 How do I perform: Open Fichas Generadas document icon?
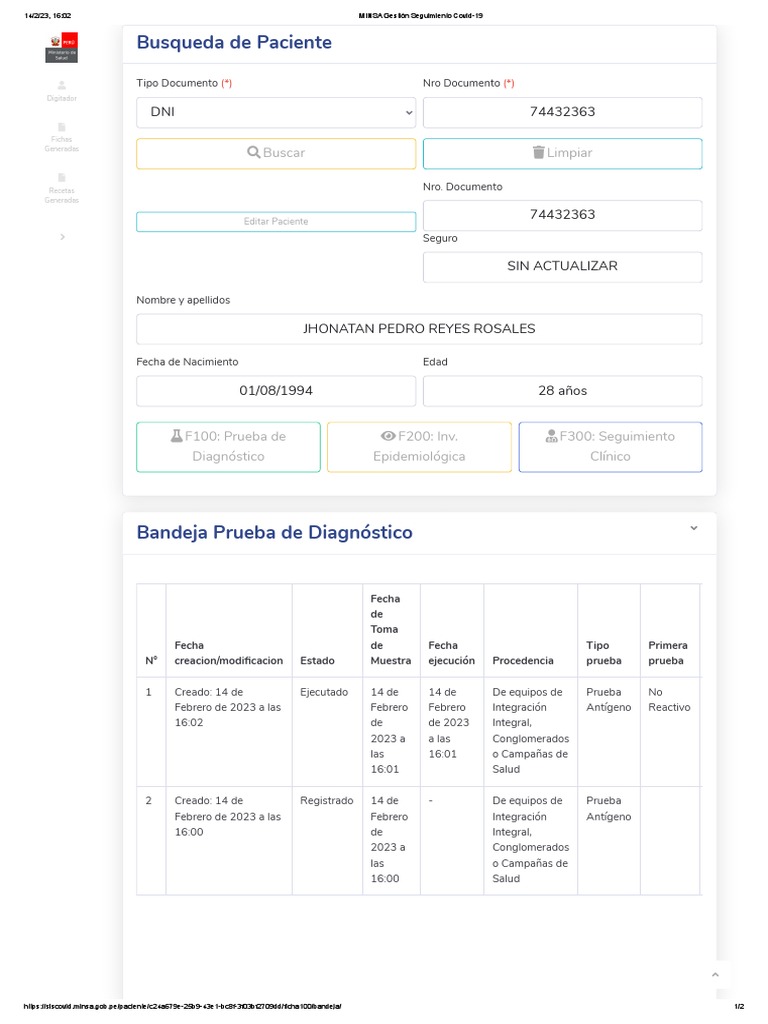coord(61,127)
